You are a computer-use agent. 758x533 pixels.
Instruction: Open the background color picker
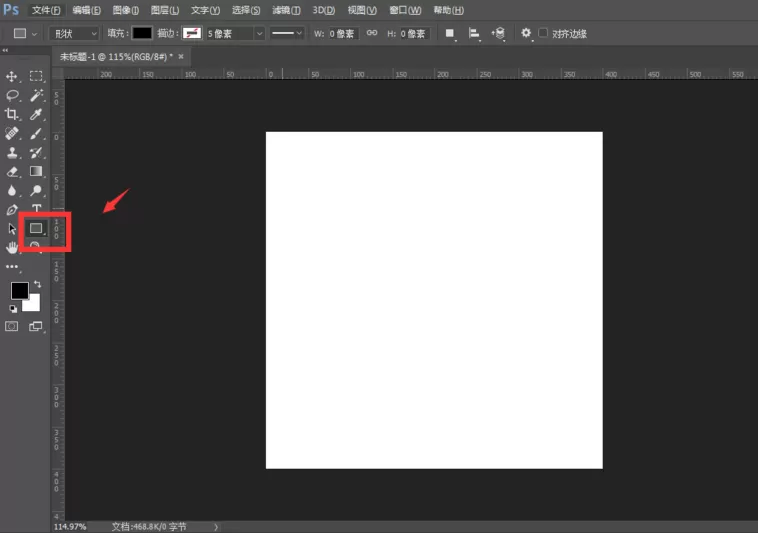click(34, 305)
